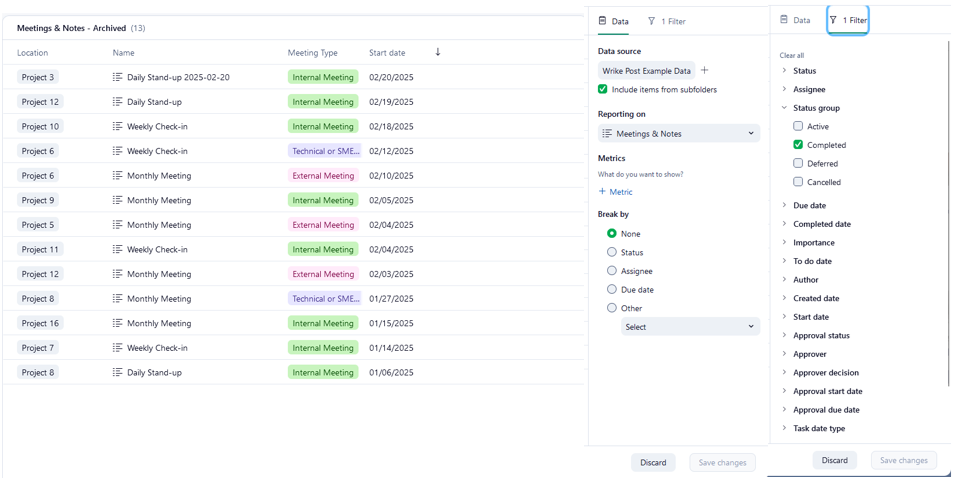The height and width of the screenshot is (480, 955).
Task: Expand the Start date filter section
Action: coord(784,317)
